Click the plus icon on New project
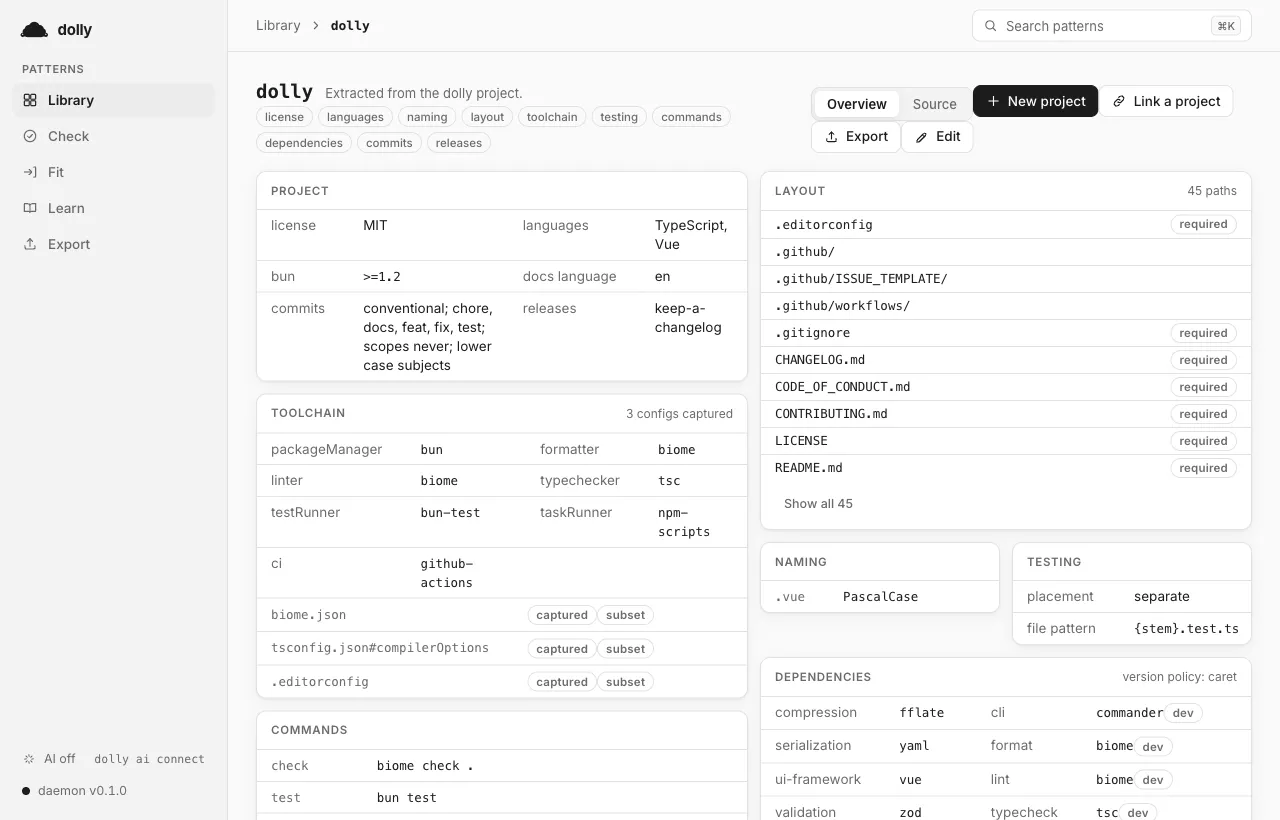Screen dimensions: 1280x820 tap(993, 101)
